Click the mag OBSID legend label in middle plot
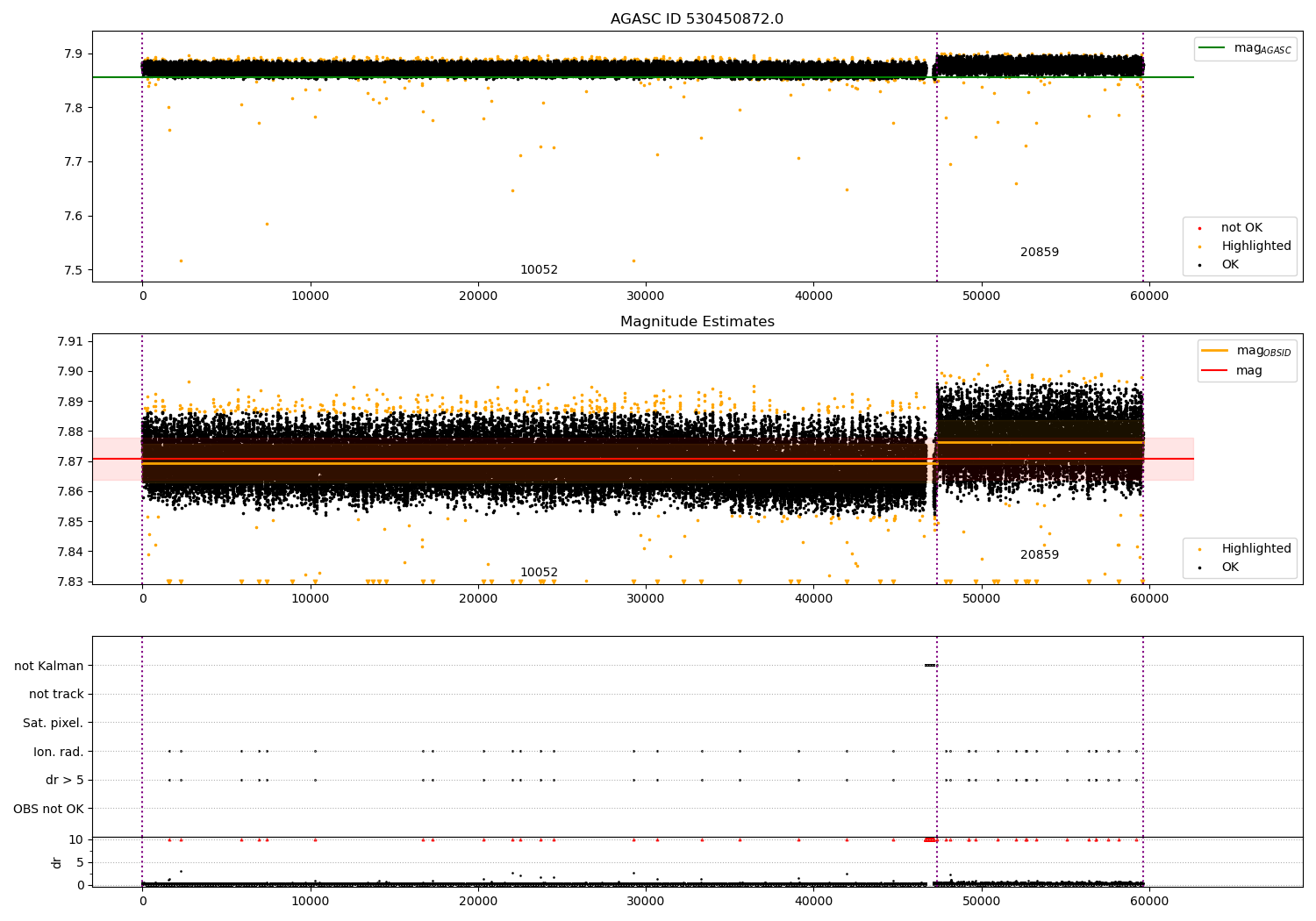 (x=1263, y=351)
